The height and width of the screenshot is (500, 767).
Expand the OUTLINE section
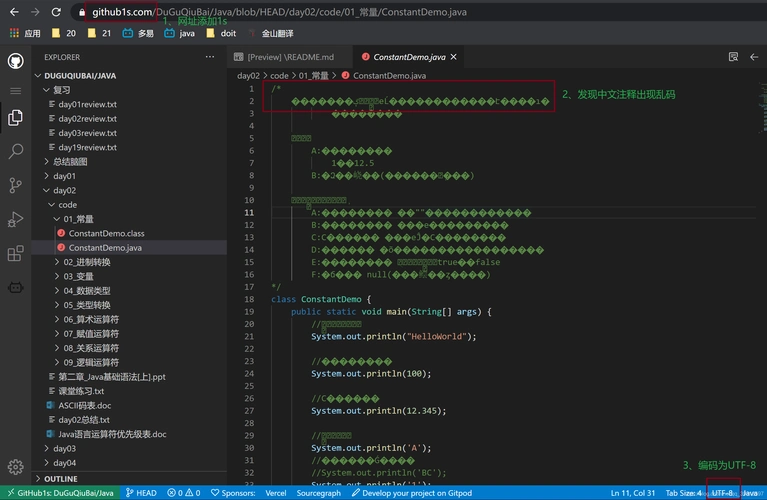coord(60,479)
